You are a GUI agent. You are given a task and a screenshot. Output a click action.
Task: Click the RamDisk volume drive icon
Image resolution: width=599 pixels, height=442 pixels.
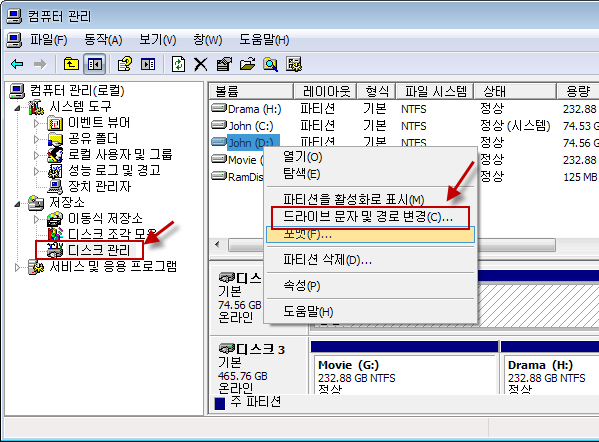[x=219, y=176]
